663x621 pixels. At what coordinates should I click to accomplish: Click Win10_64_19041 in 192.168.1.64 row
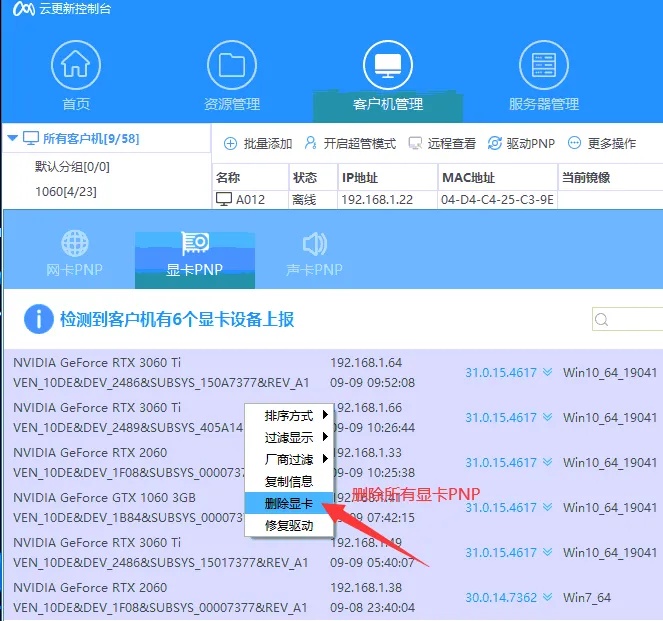(x=610, y=372)
